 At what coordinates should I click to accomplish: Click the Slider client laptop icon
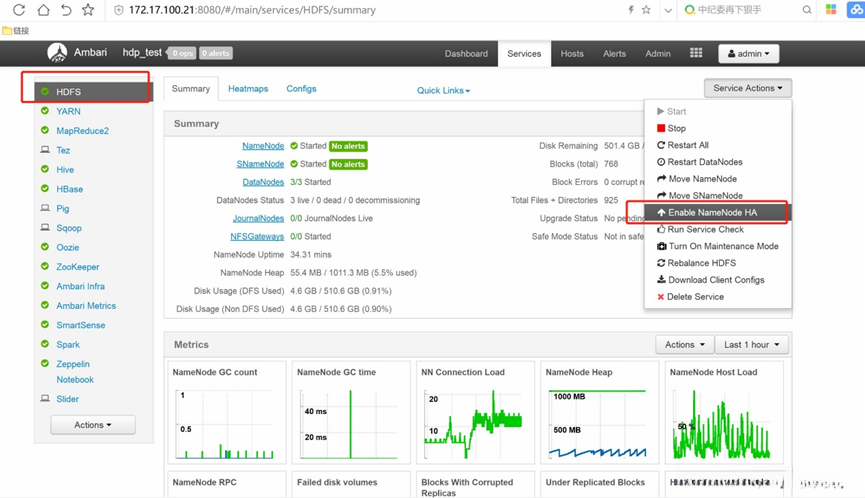click(x=45, y=398)
